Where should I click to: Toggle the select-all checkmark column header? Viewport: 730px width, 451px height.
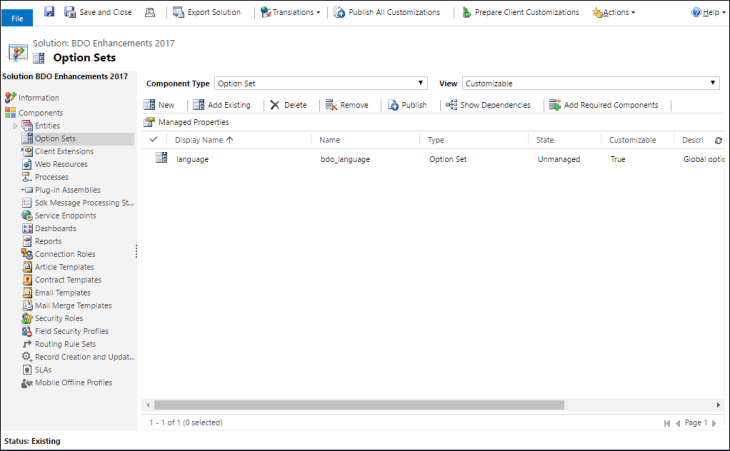[154, 139]
